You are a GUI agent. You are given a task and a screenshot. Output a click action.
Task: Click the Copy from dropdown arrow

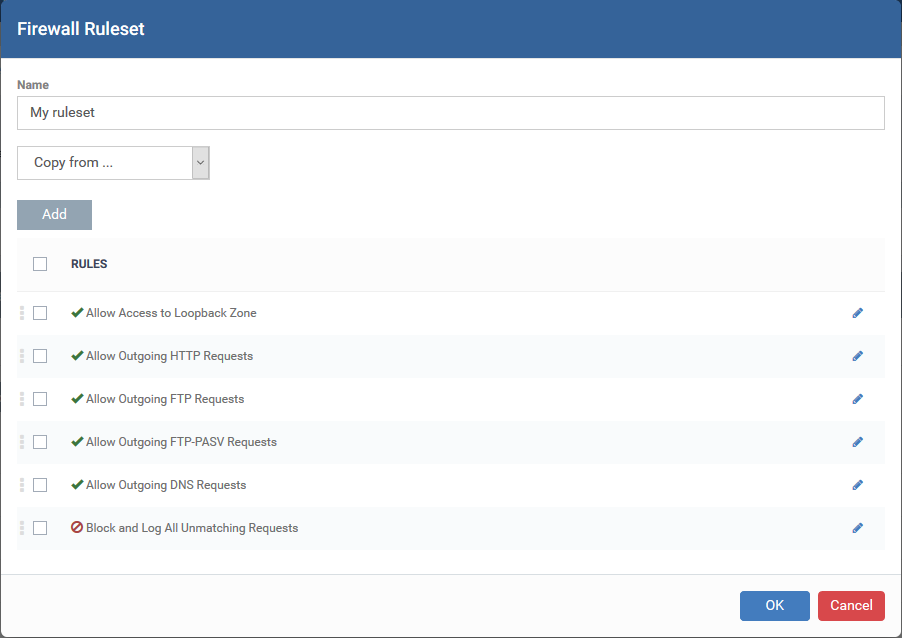point(200,163)
